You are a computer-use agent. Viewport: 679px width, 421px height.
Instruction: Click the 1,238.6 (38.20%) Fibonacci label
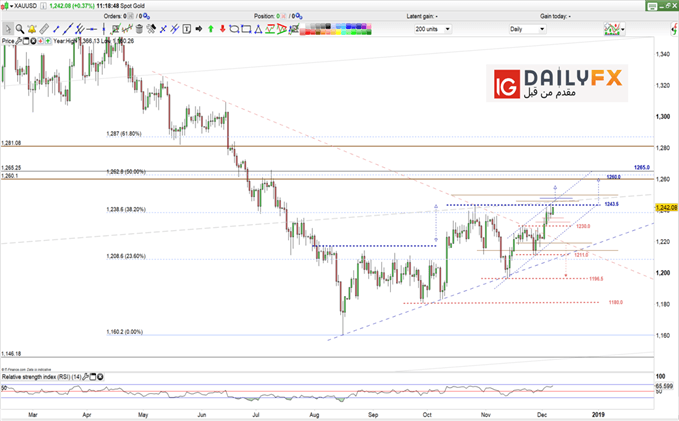(x=126, y=209)
